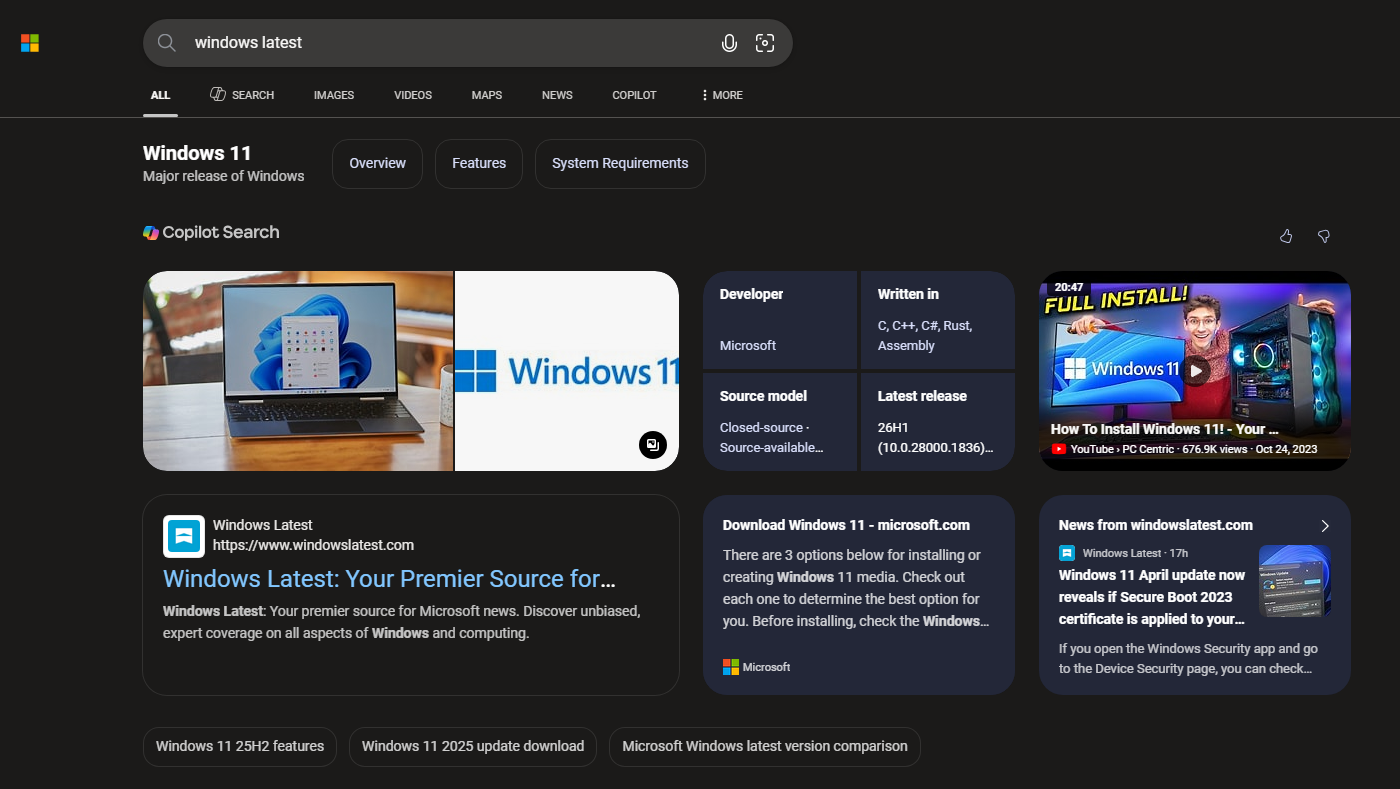
Task: Give a thumbs up to Copilot Search results
Action: pyautogui.click(x=1286, y=236)
